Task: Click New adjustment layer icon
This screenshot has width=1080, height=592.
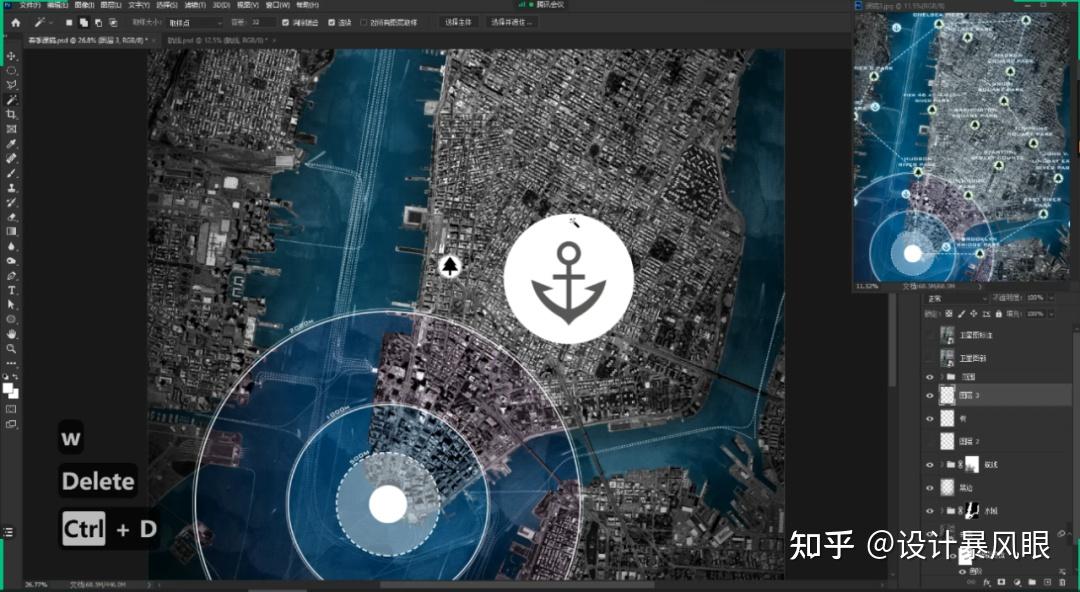Action: (1017, 583)
